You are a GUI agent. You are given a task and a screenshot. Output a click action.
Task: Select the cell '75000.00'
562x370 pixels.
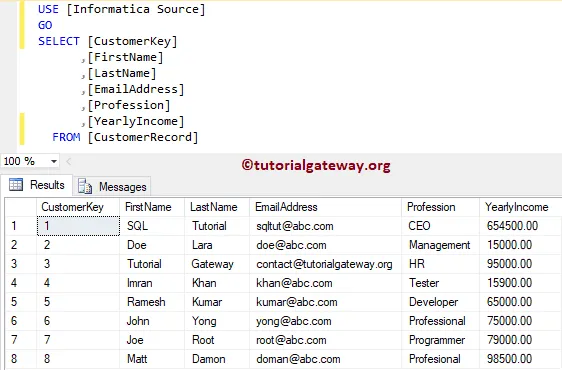click(520, 321)
